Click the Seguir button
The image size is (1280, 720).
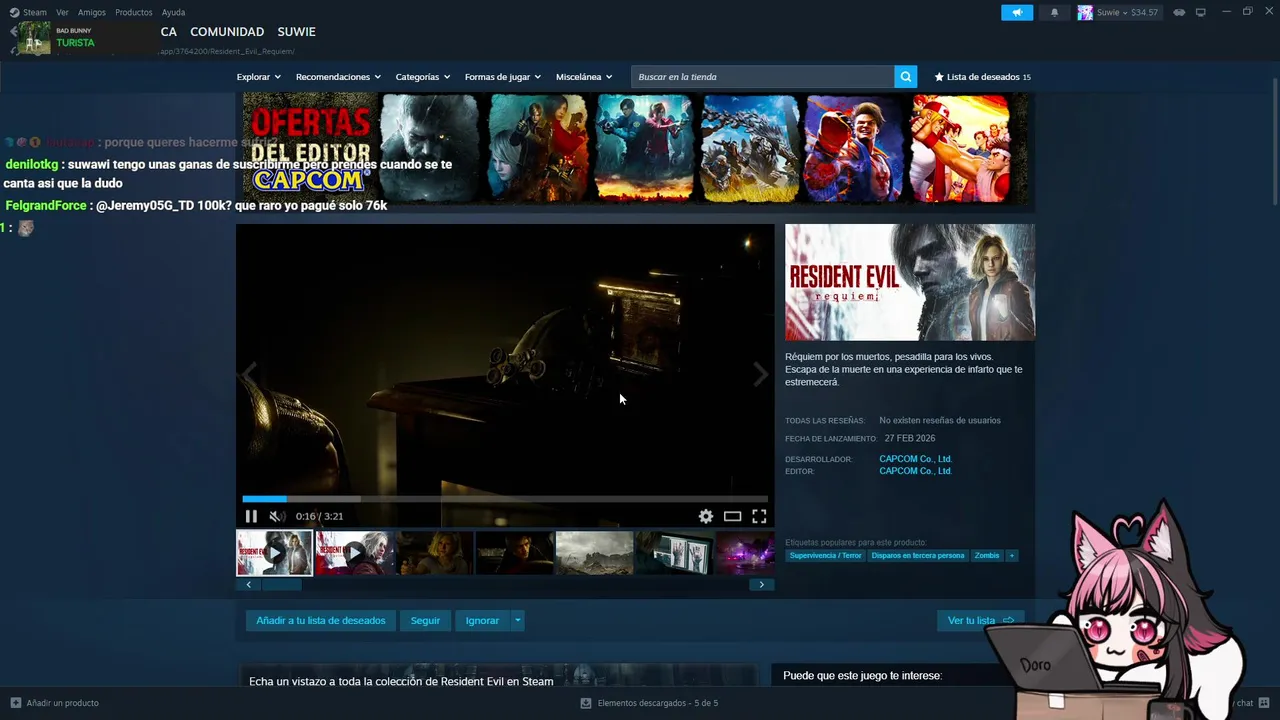click(x=425, y=620)
